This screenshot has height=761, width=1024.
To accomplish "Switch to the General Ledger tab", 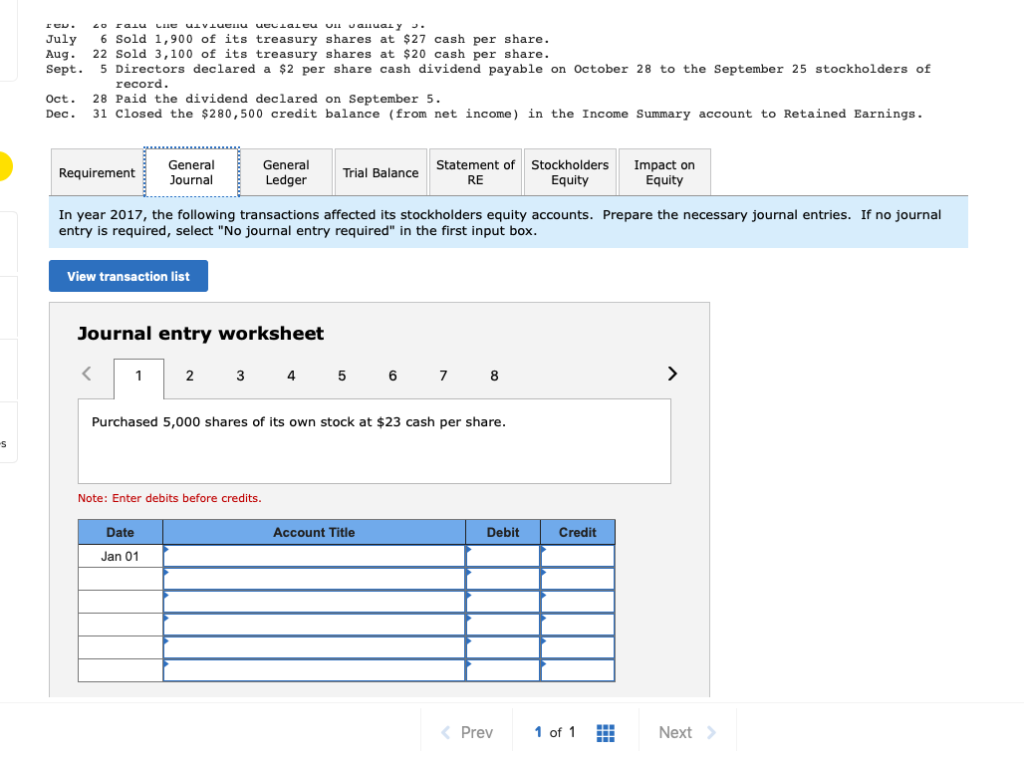I will [x=286, y=172].
